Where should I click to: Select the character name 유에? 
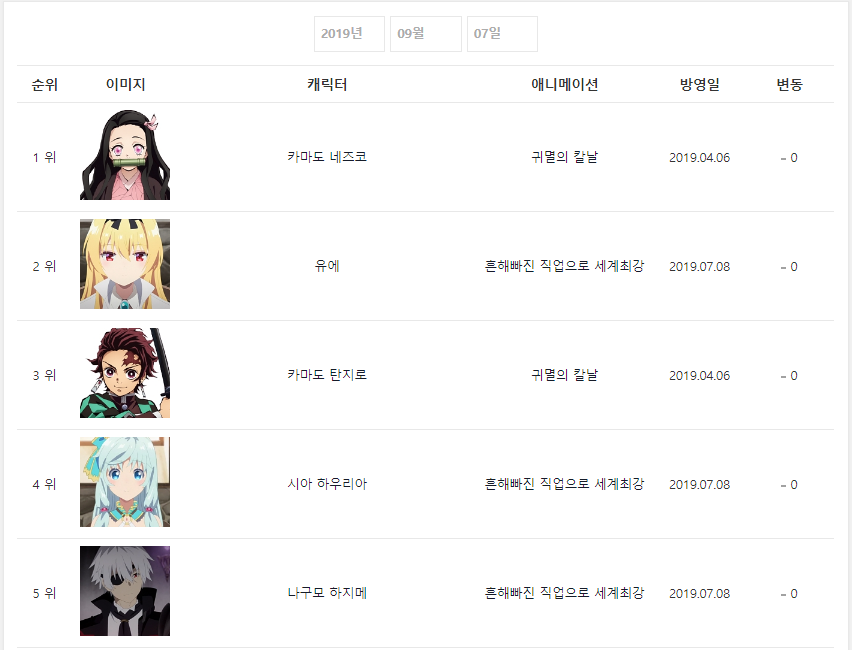point(327,266)
